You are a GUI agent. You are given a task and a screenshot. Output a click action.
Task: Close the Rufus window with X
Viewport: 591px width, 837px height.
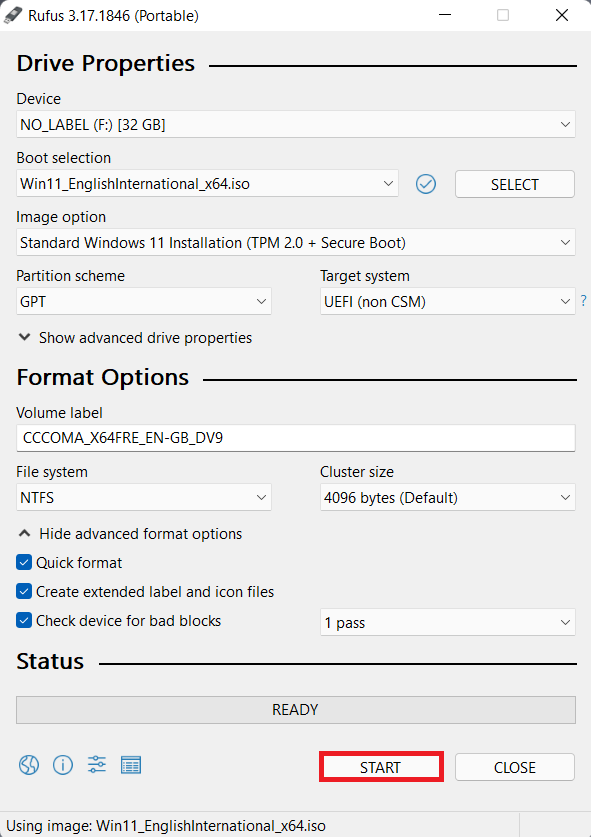[x=562, y=15]
